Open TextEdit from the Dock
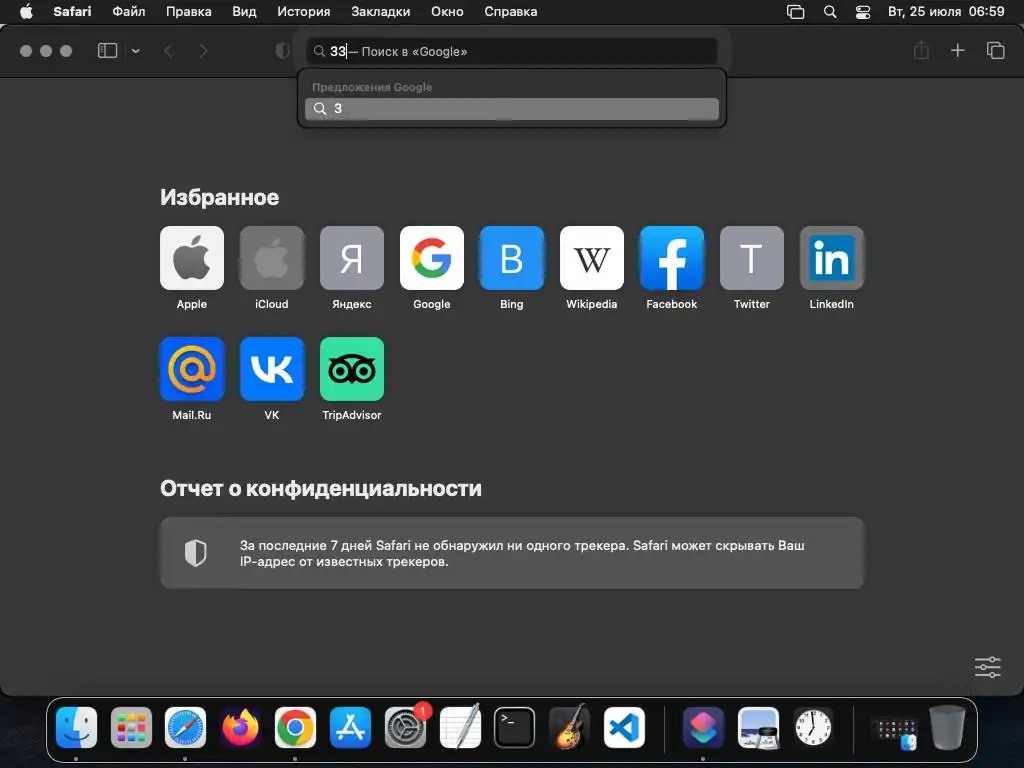The image size is (1024, 768). [460, 727]
